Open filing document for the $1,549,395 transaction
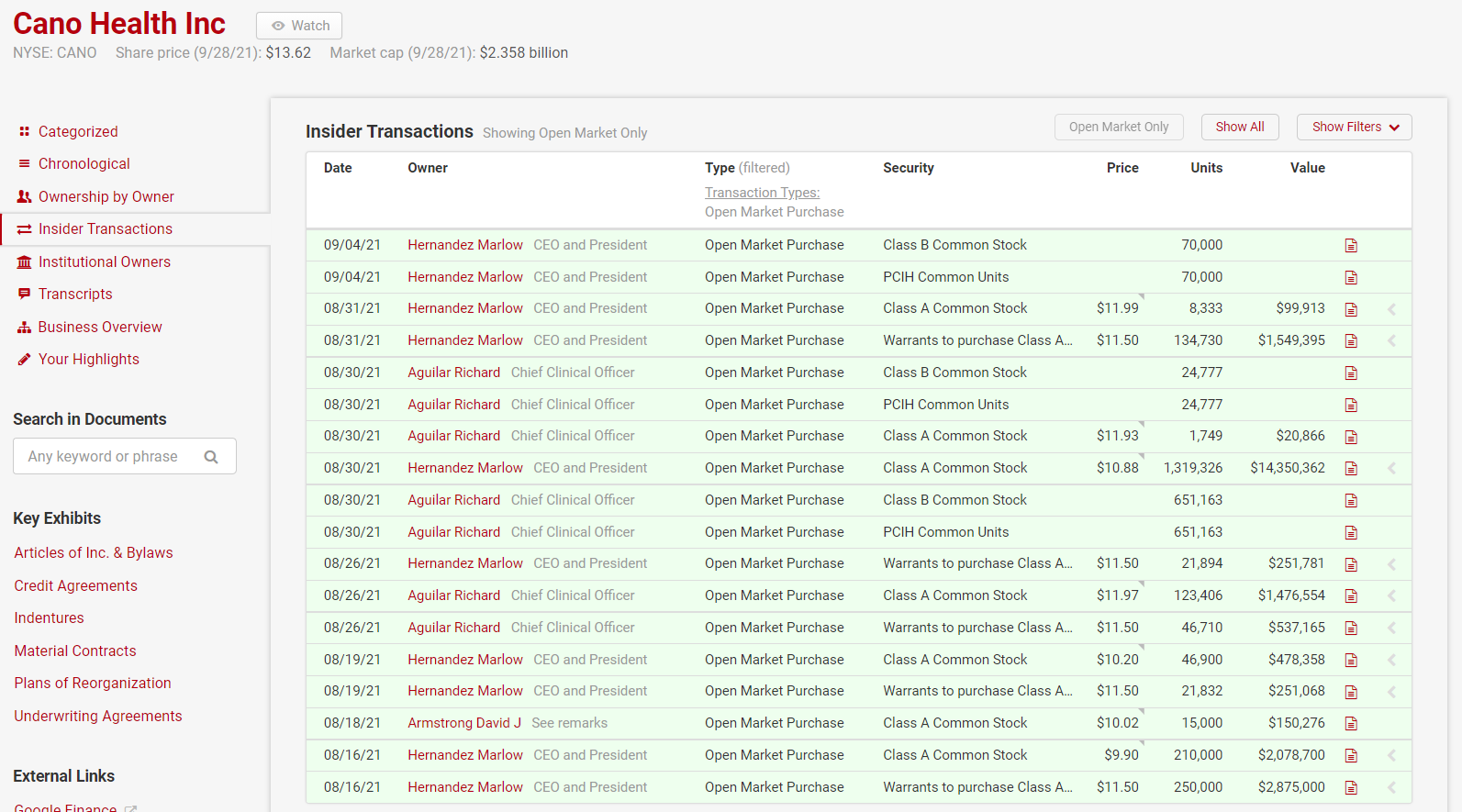Screen dimensions: 1462x812 click(1351, 340)
